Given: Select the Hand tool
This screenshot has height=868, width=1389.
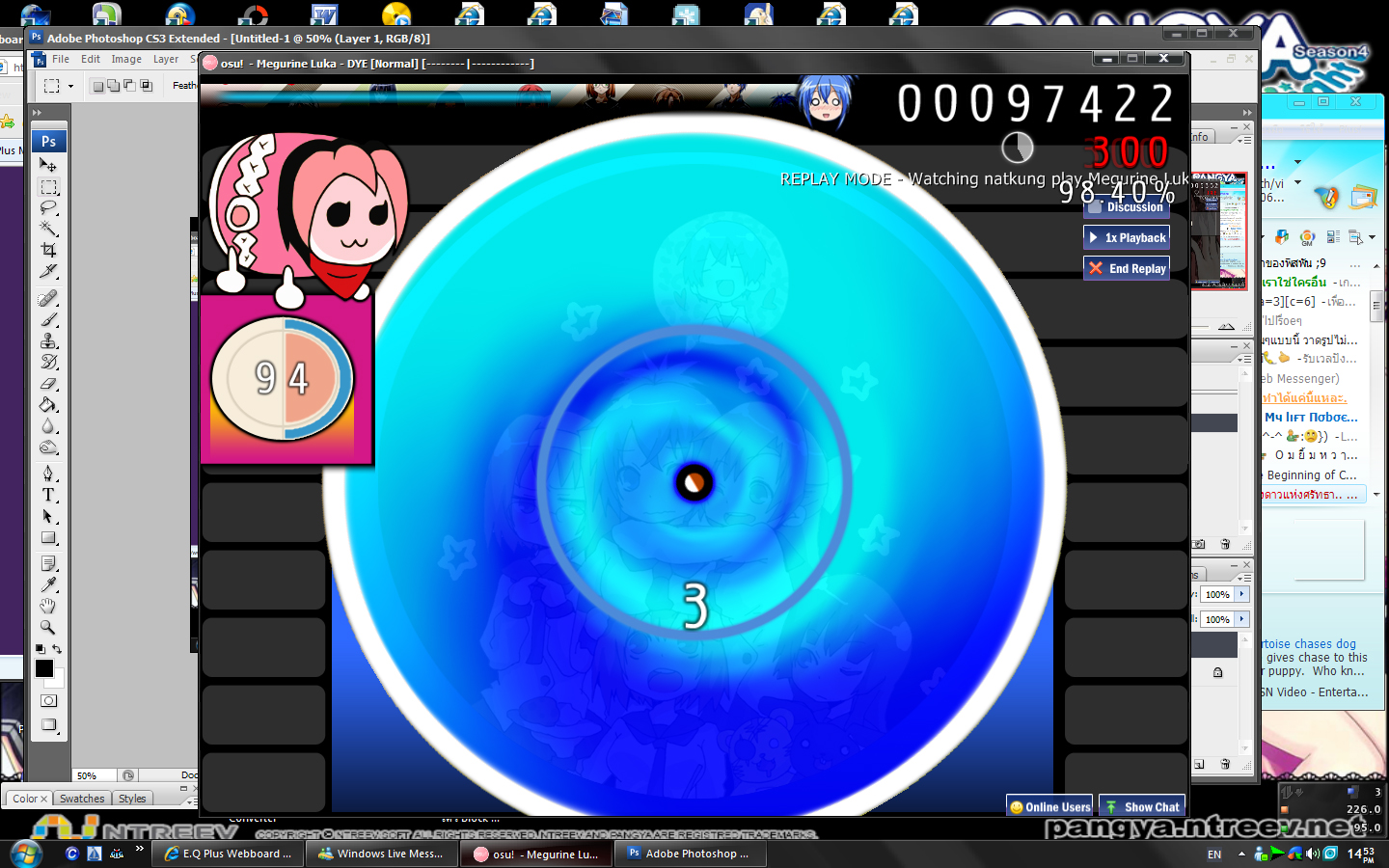Looking at the screenshot, I should 48,606.
